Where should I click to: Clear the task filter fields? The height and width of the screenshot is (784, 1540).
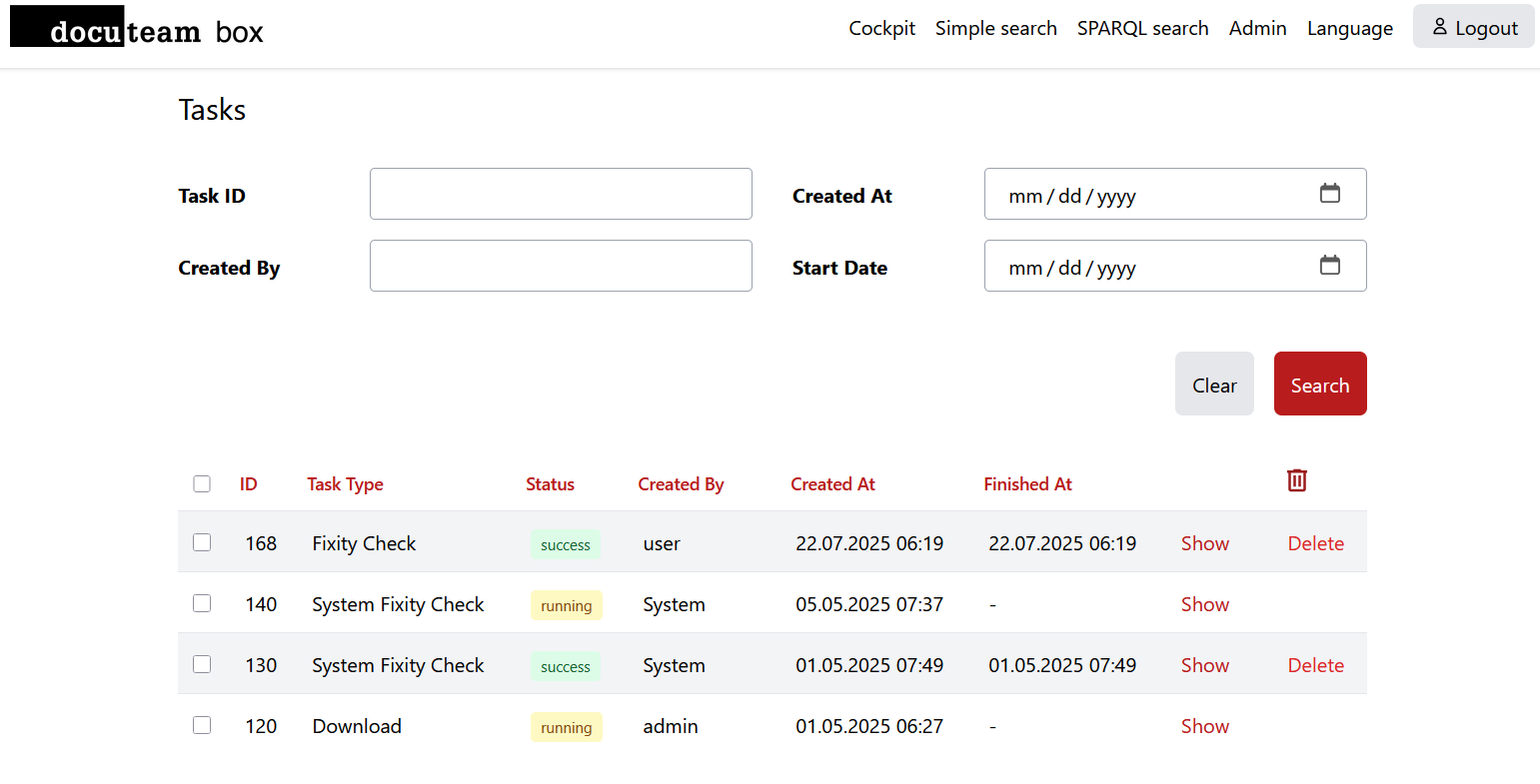[x=1213, y=385]
